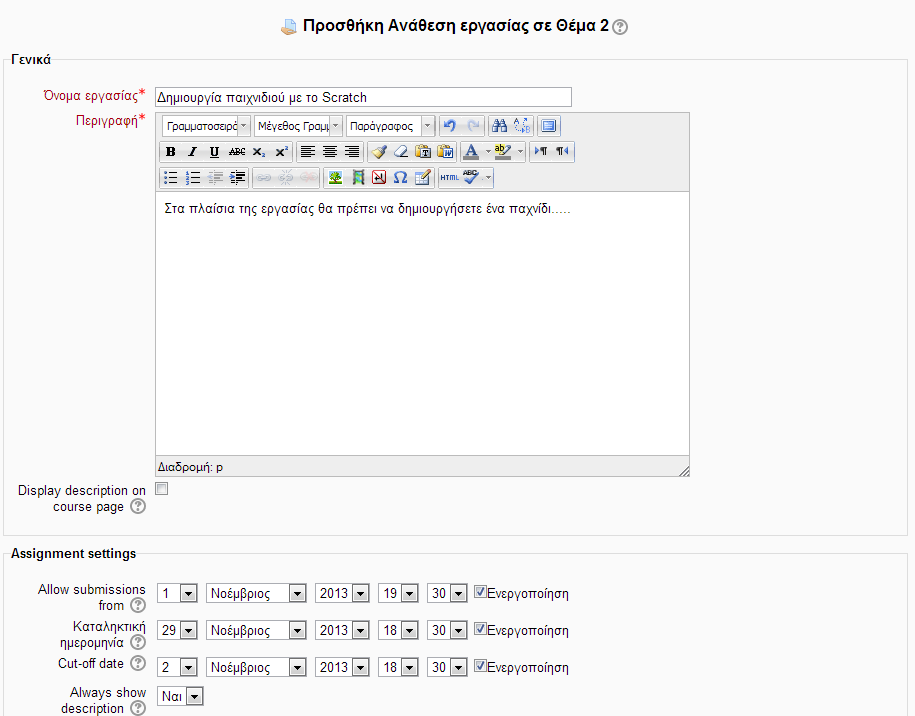
Task: Open background color picker dropdown arrow
Action: (x=520, y=152)
